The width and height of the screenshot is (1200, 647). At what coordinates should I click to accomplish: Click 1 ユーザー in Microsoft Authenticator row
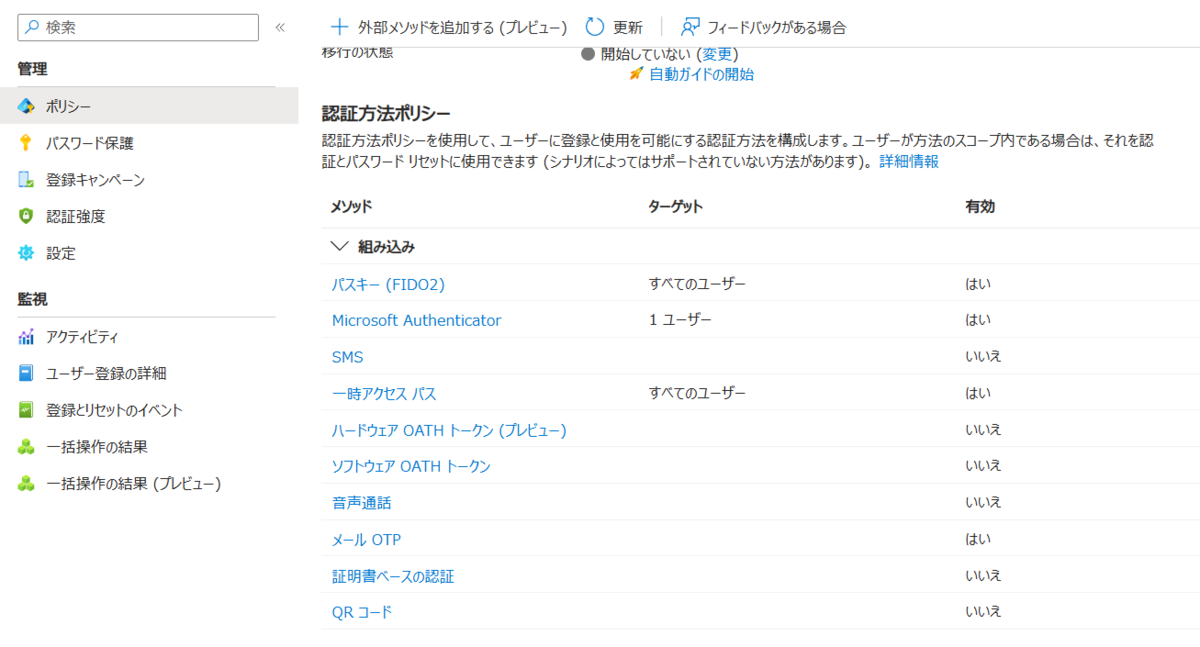680,320
